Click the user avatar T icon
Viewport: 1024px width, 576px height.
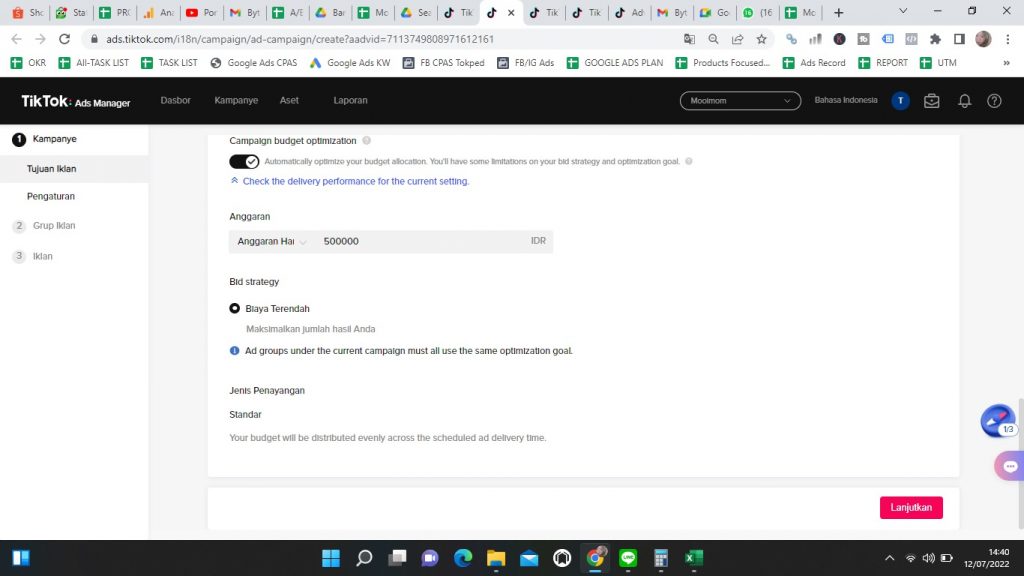pyautogui.click(x=900, y=101)
